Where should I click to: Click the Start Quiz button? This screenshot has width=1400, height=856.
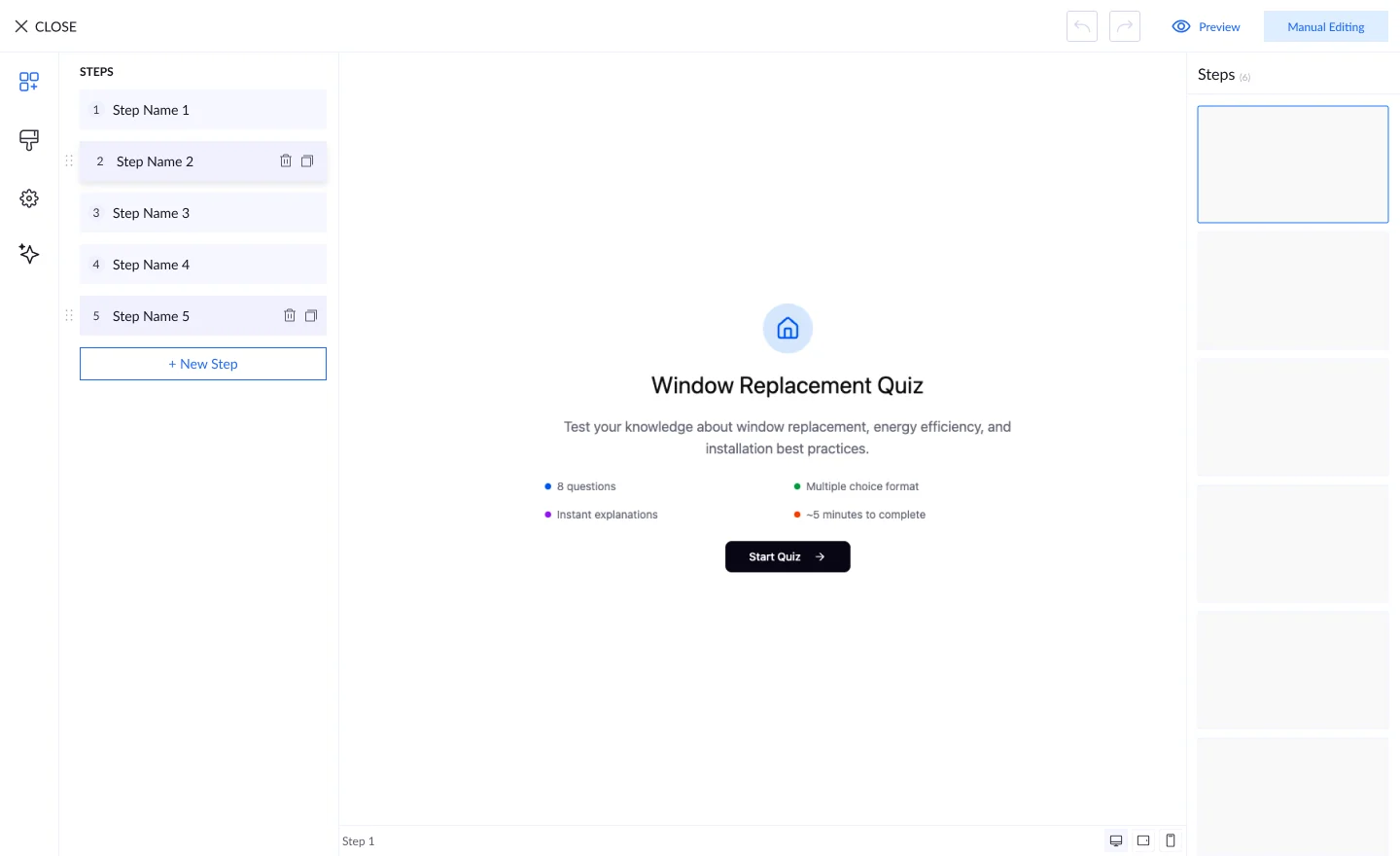pos(787,556)
